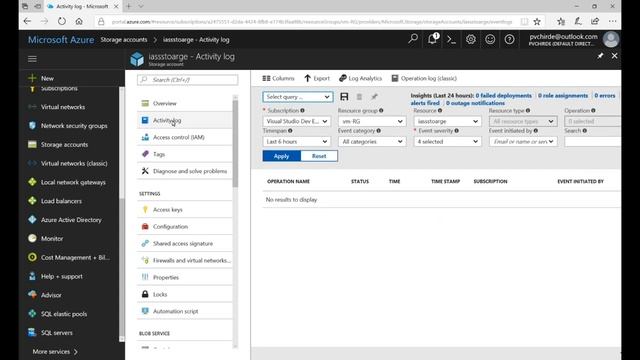Go back with browser back arrow
The image size is (640, 360).
27,21
